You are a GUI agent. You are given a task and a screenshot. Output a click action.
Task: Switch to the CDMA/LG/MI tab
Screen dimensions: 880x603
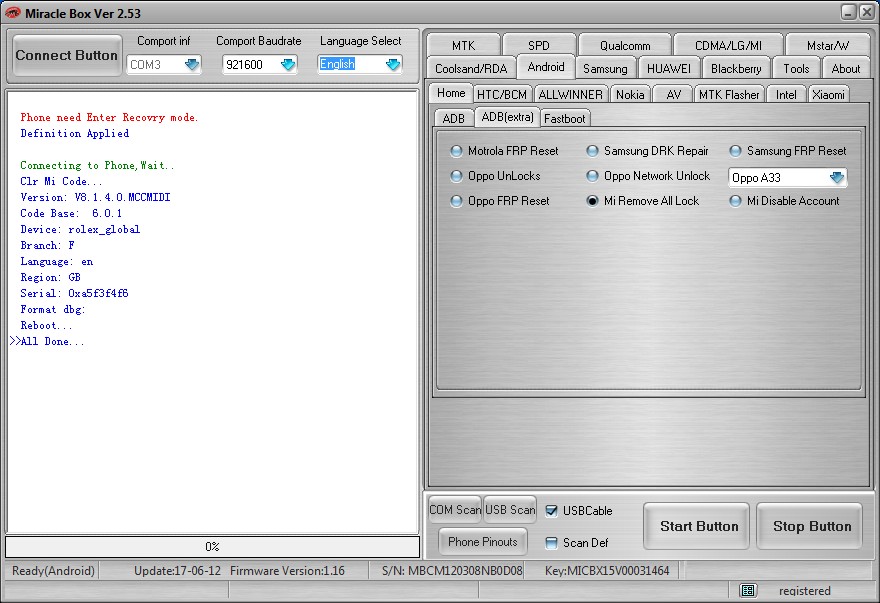click(728, 45)
